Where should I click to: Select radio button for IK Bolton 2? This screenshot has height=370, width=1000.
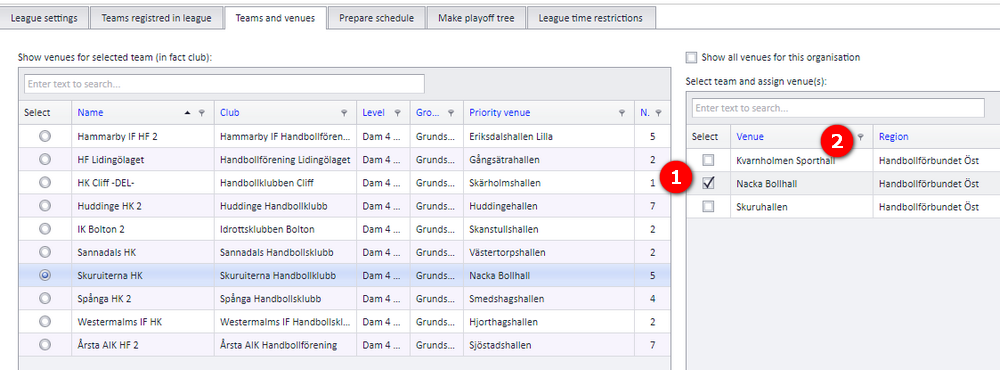pos(45,229)
